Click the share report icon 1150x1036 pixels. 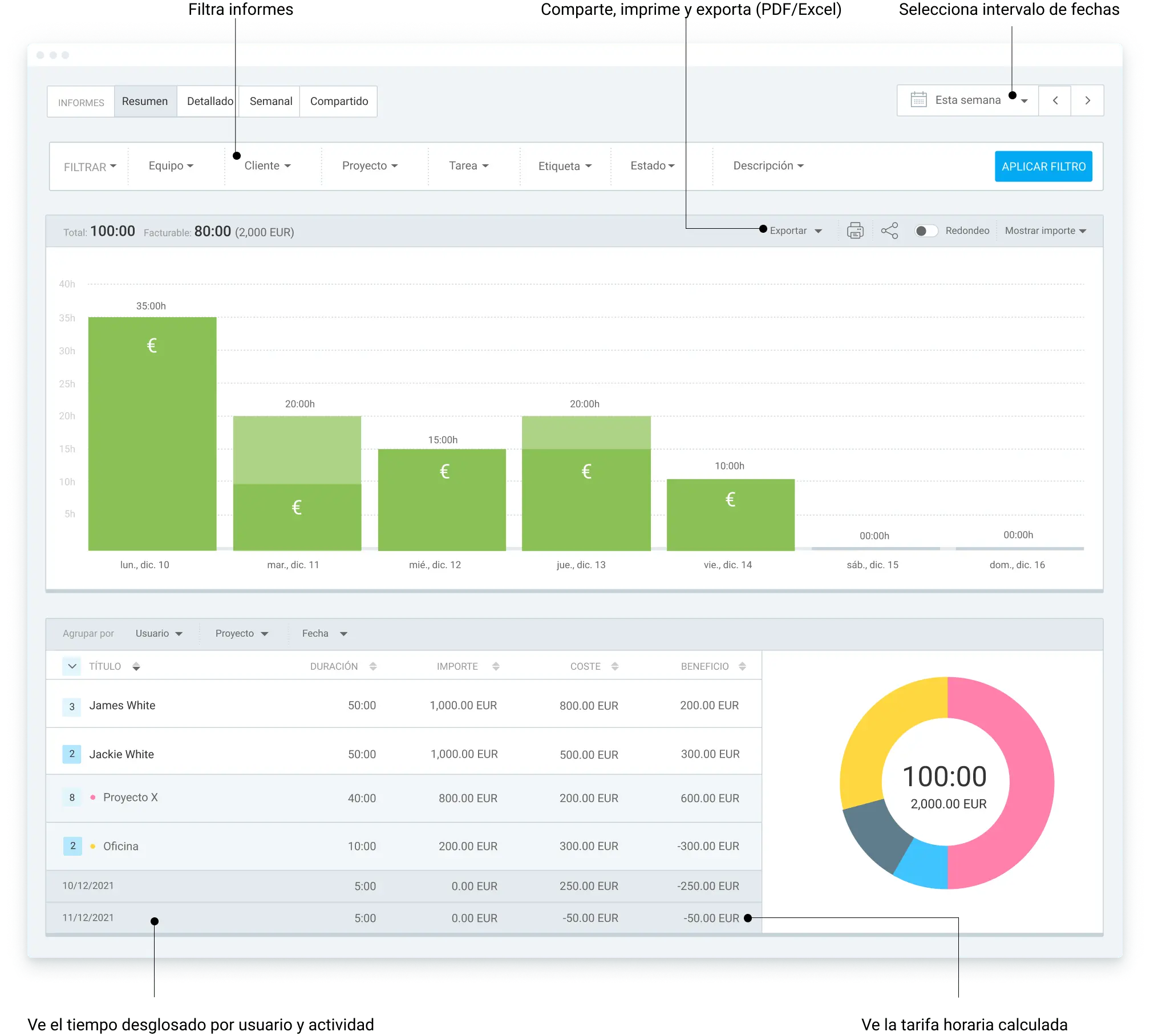[889, 230]
